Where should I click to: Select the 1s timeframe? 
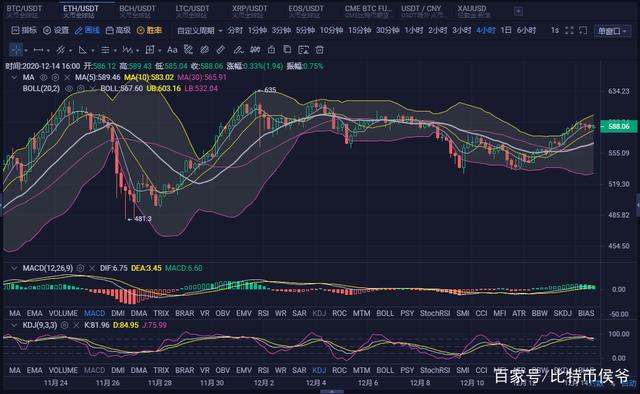coord(555,31)
